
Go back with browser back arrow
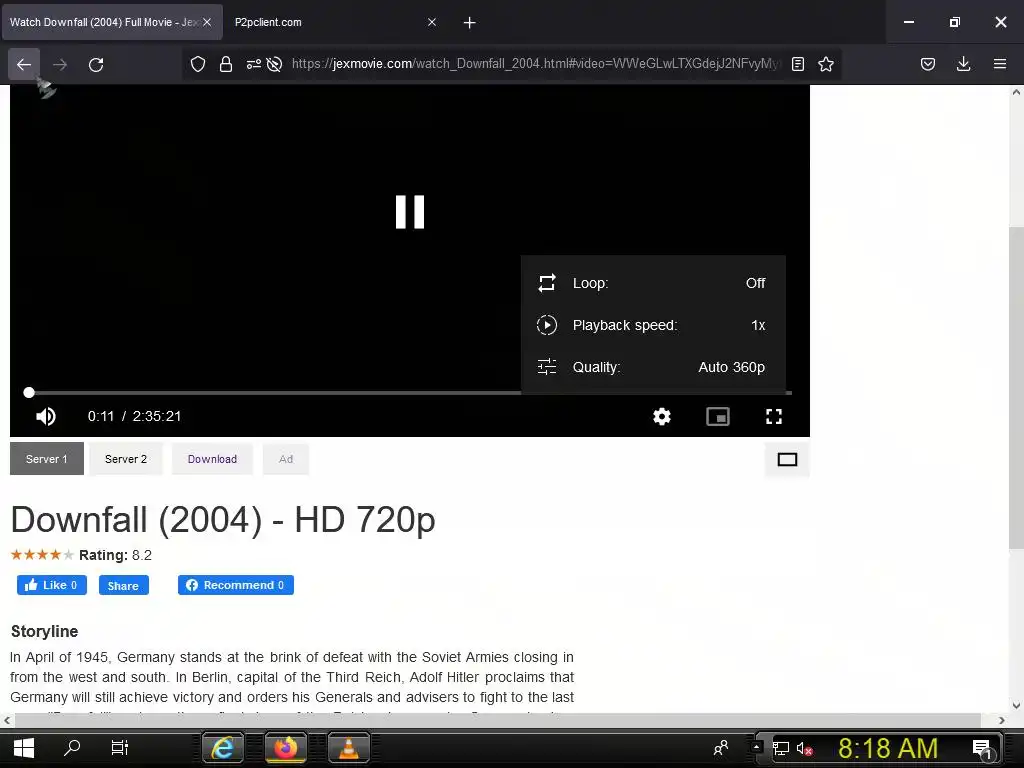[x=24, y=64]
